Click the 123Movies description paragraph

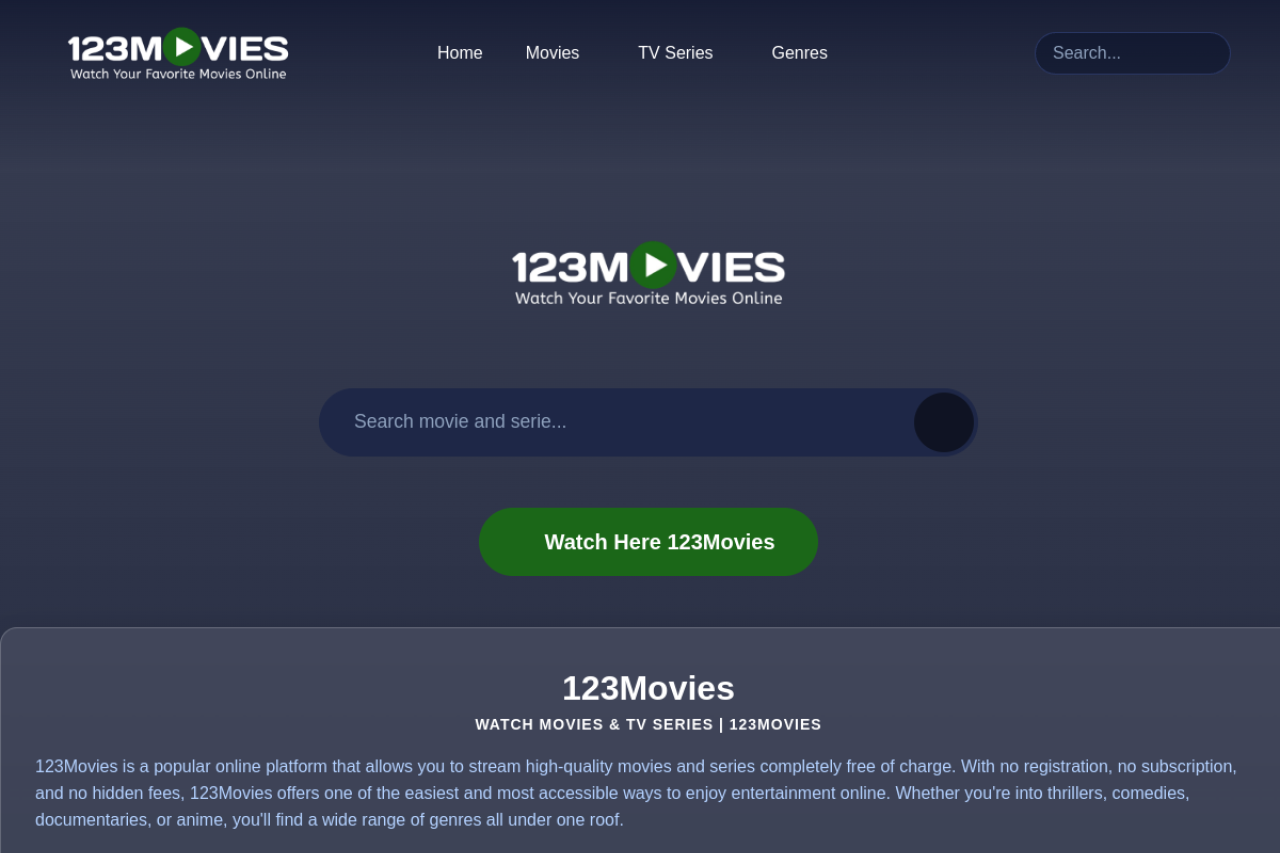pos(636,793)
